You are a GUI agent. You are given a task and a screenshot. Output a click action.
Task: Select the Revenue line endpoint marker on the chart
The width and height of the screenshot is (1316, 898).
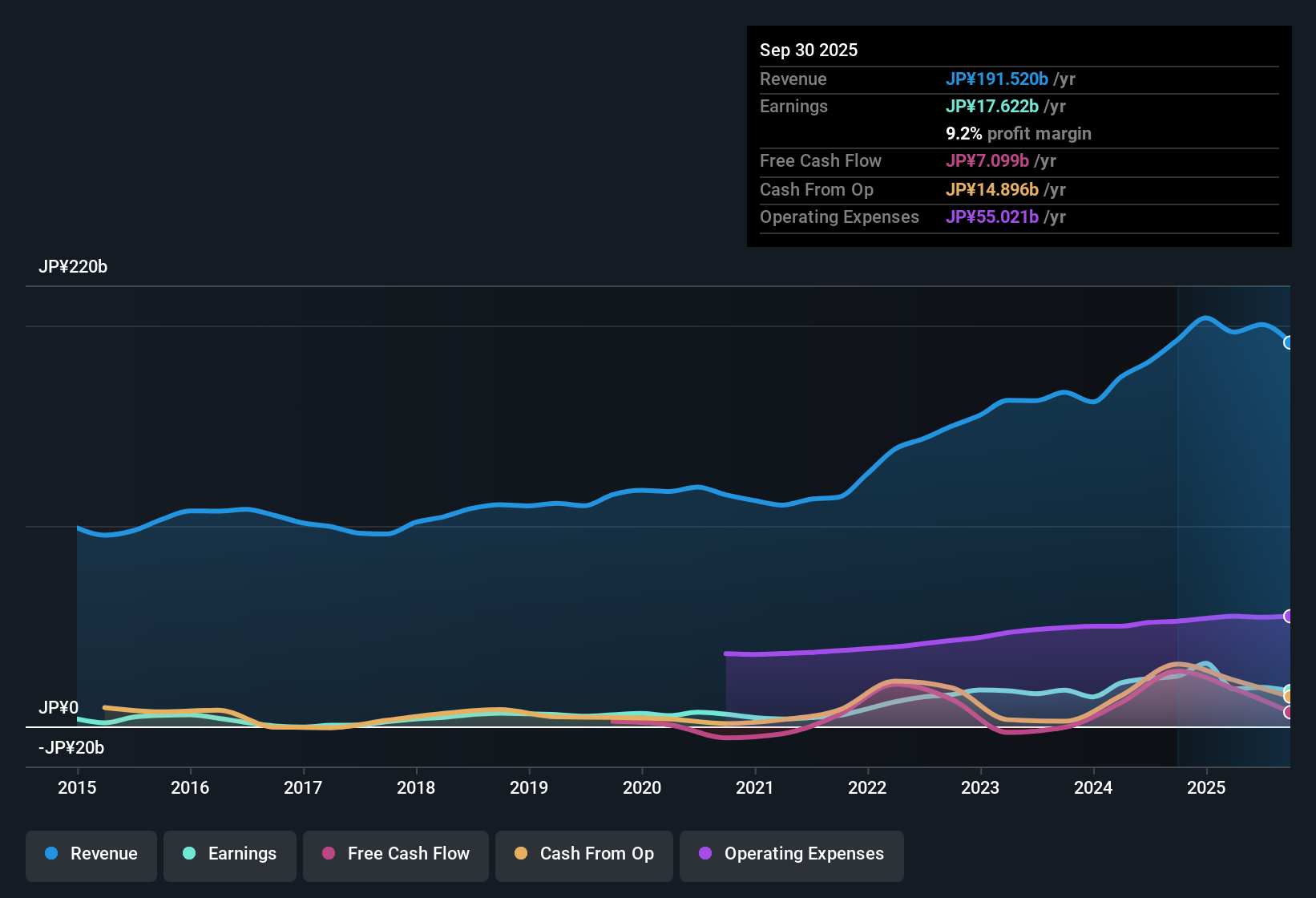1288,342
